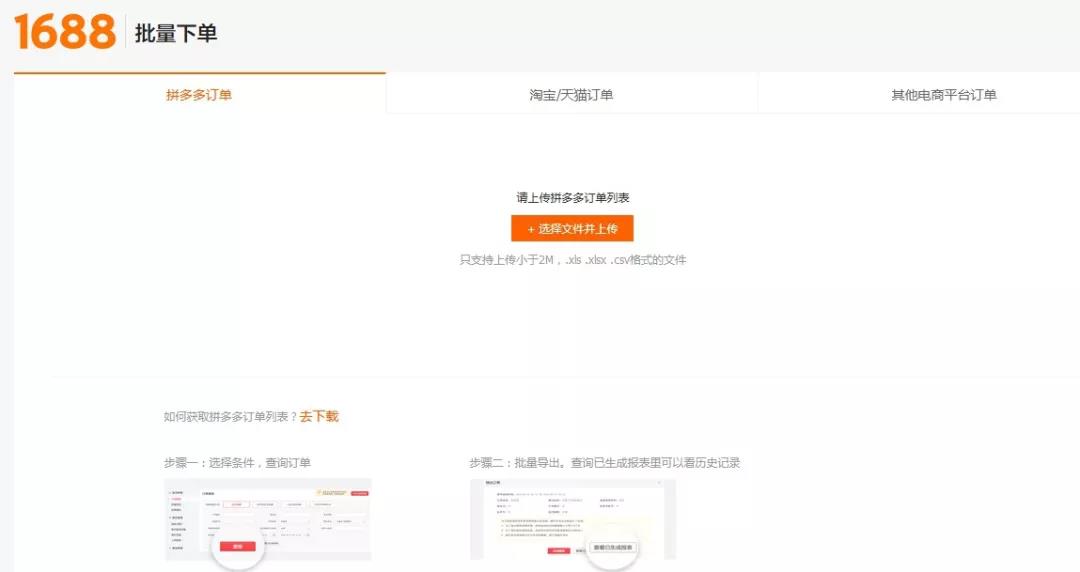Click the magnified red query button in step one image
This screenshot has height=572, width=1080.
click(238, 547)
